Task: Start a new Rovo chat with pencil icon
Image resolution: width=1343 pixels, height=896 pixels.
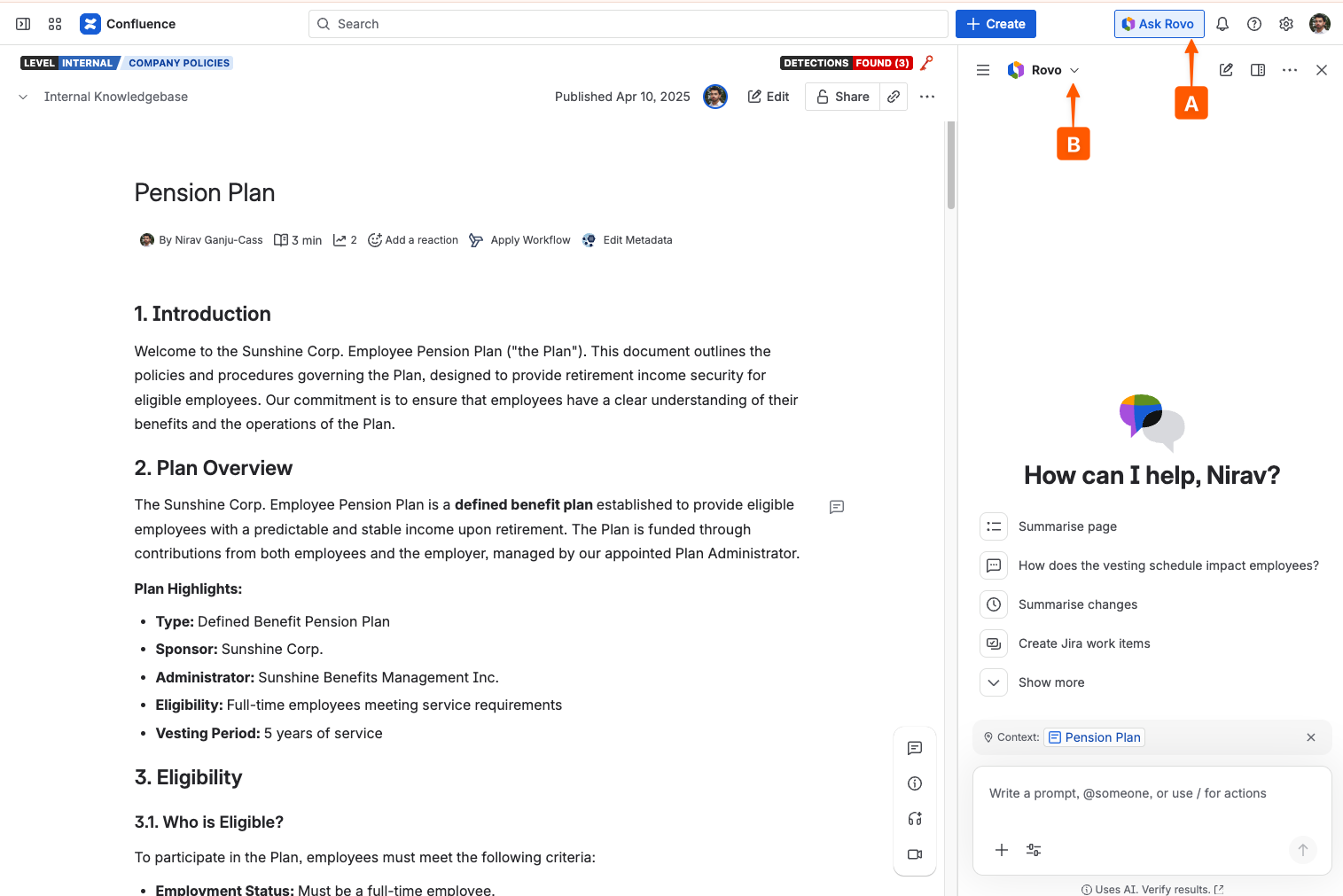Action: [1226, 70]
